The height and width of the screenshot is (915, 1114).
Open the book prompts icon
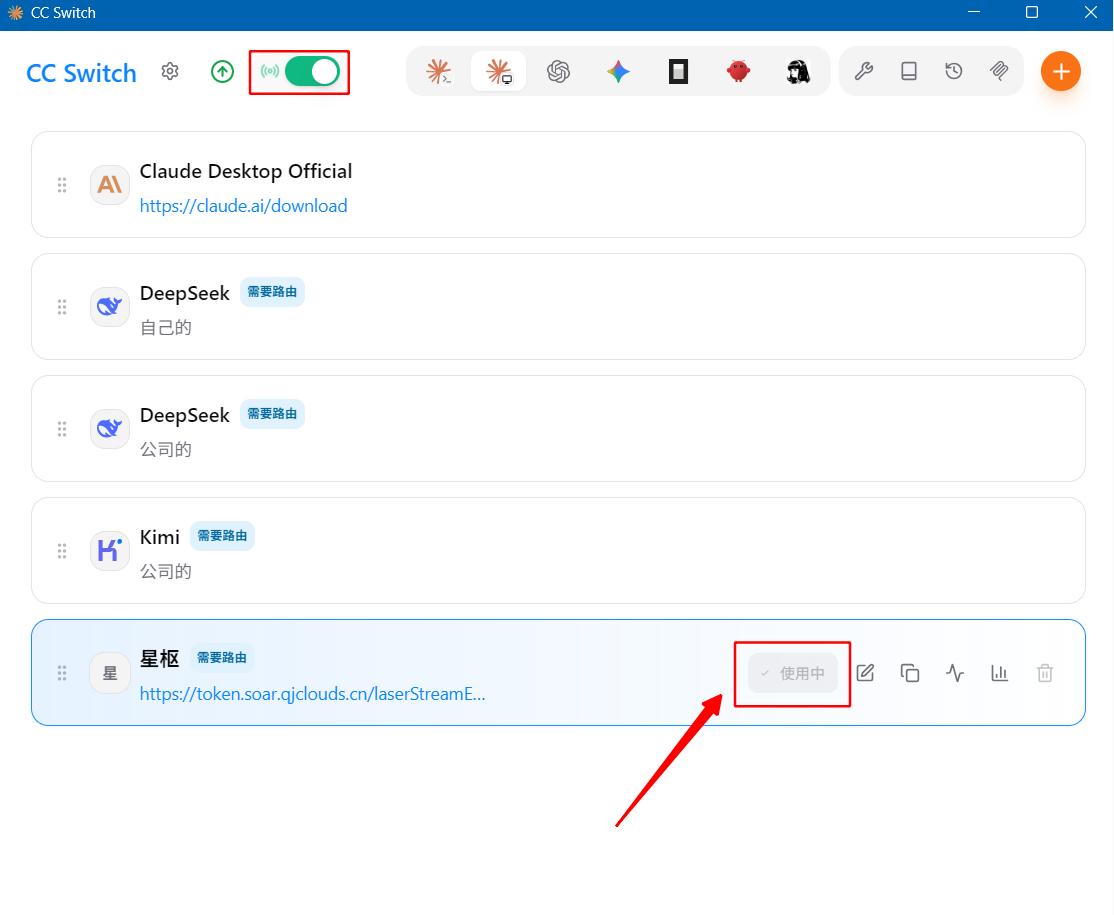coord(909,71)
